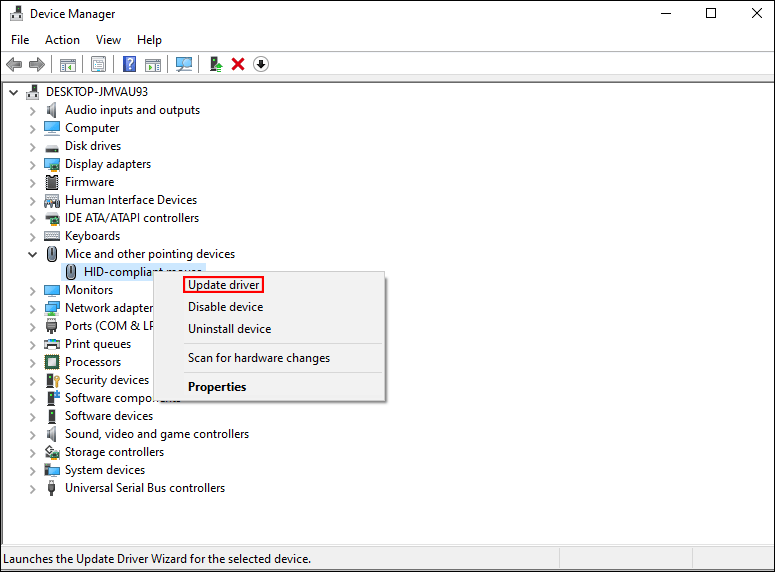Click the HID-compliant mouse device icon
Image resolution: width=775 pixels, height=572 pixels.
click(71, 271)
